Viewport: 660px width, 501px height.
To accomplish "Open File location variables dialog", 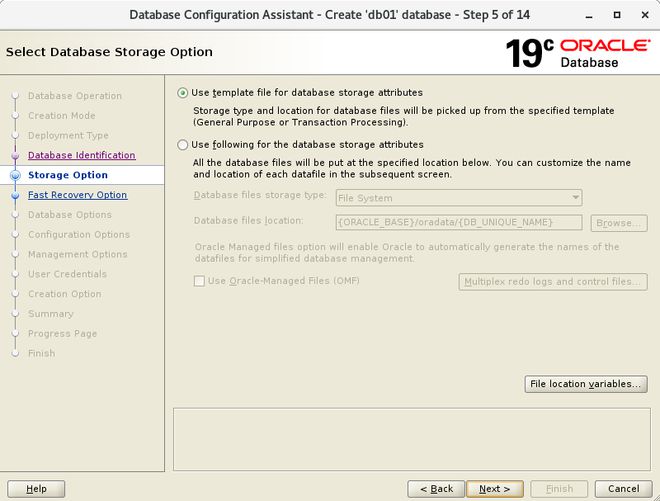I will tap(585, 384).
